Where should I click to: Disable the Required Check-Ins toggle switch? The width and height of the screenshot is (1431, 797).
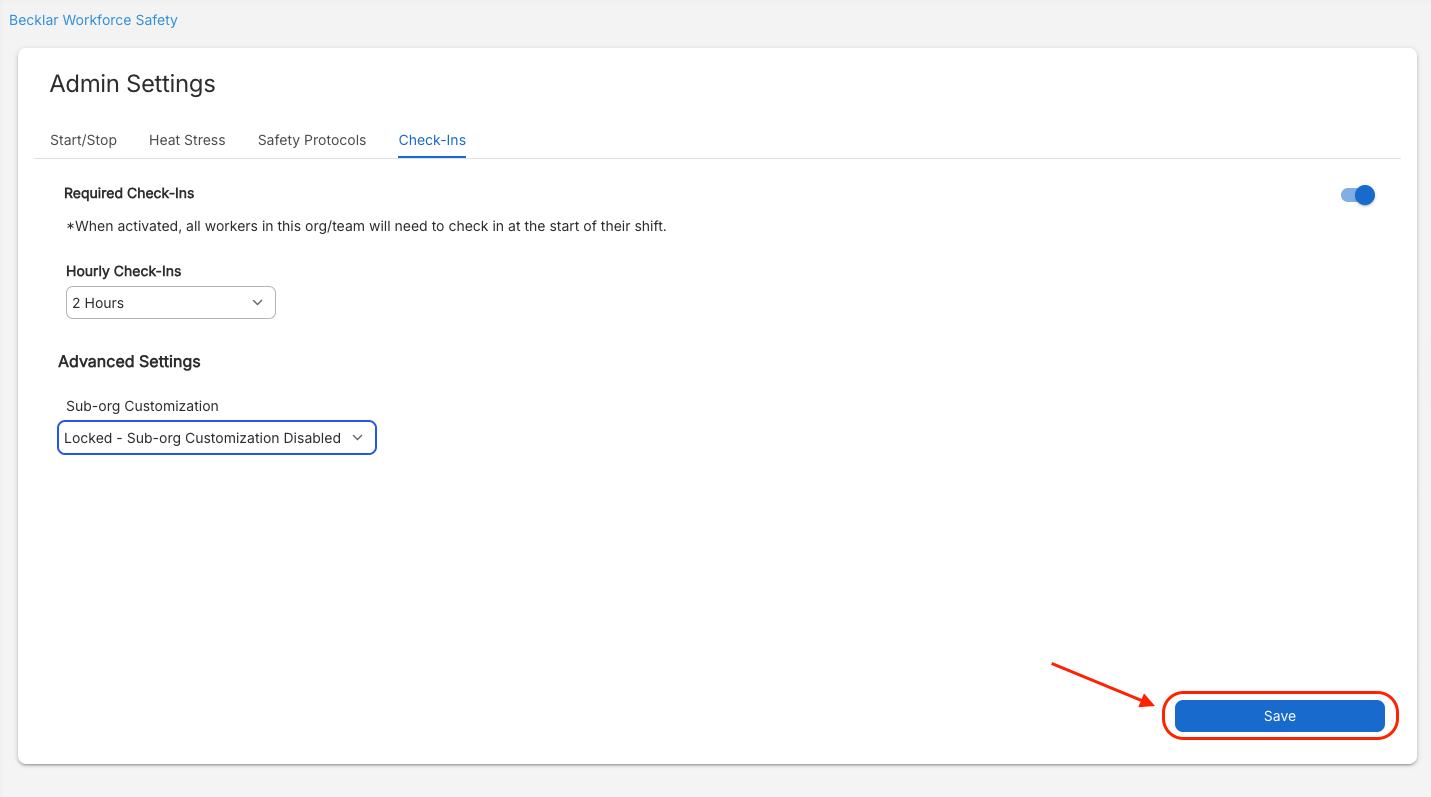pyautogui.click(x=1358, y=195)
